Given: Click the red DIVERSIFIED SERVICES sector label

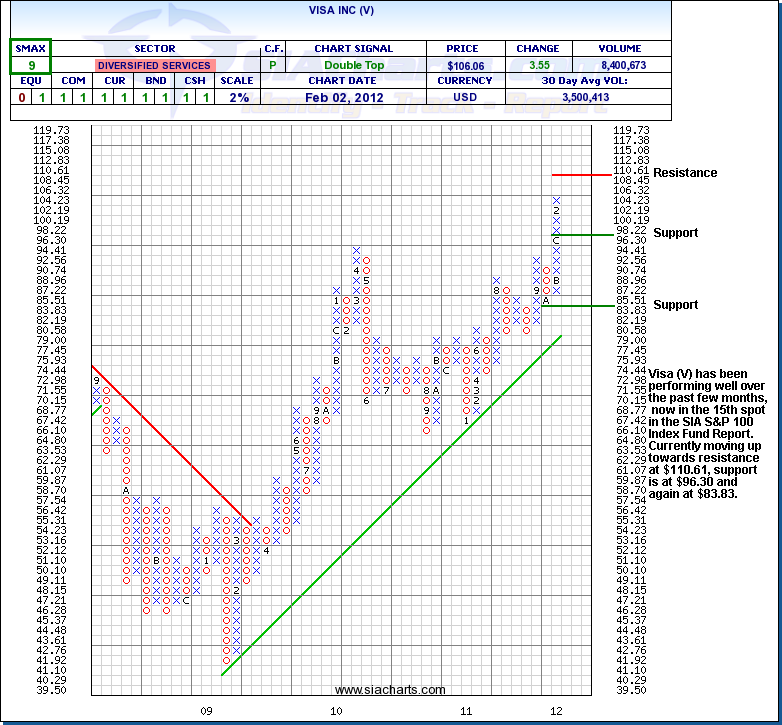Looking at the screenshot, I should coord(154,65).
